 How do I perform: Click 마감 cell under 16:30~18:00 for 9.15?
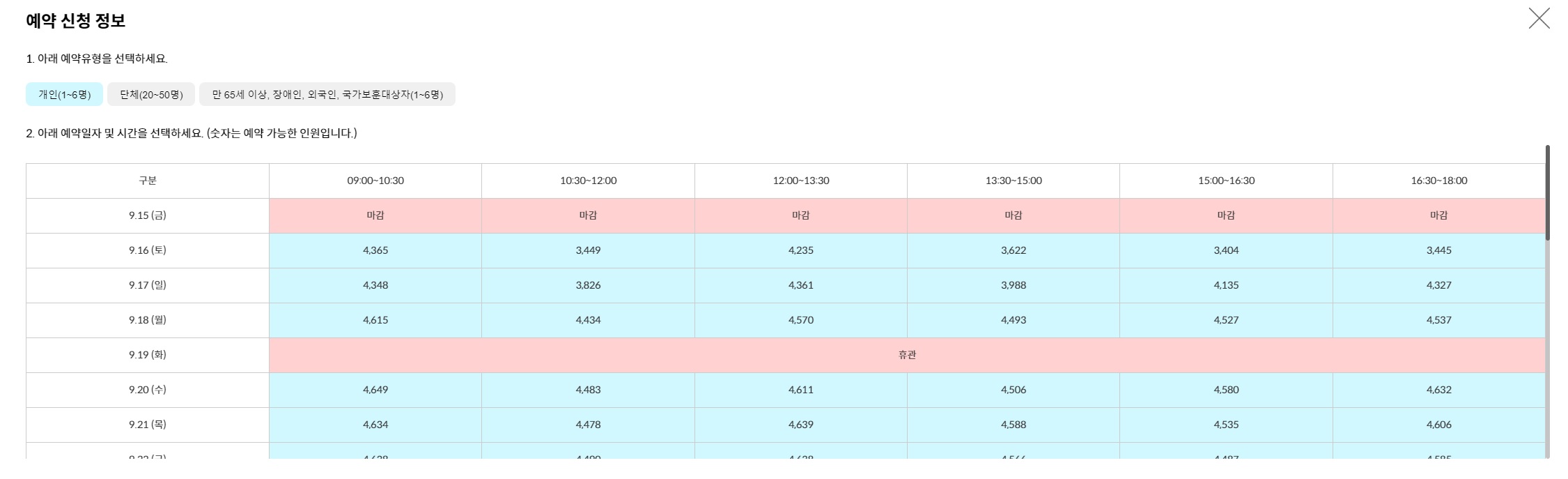pyautogui.click(x=1439, y=215)
